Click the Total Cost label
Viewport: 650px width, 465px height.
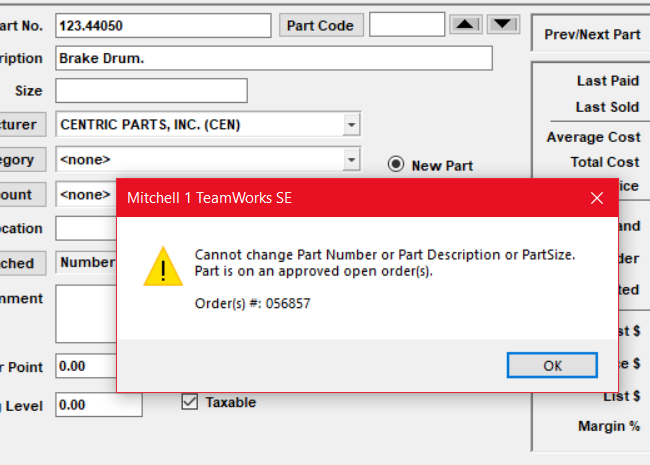(x=605, y=162)
